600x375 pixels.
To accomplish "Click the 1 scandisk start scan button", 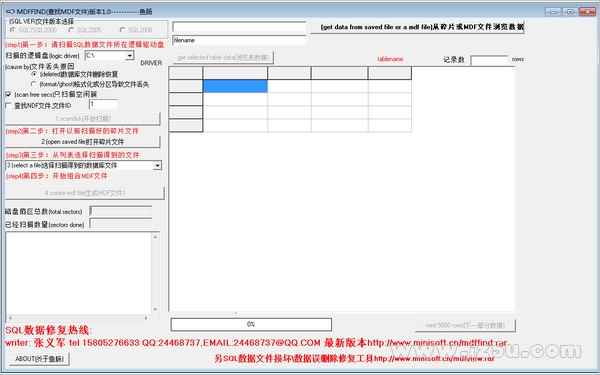I will 83,119.
